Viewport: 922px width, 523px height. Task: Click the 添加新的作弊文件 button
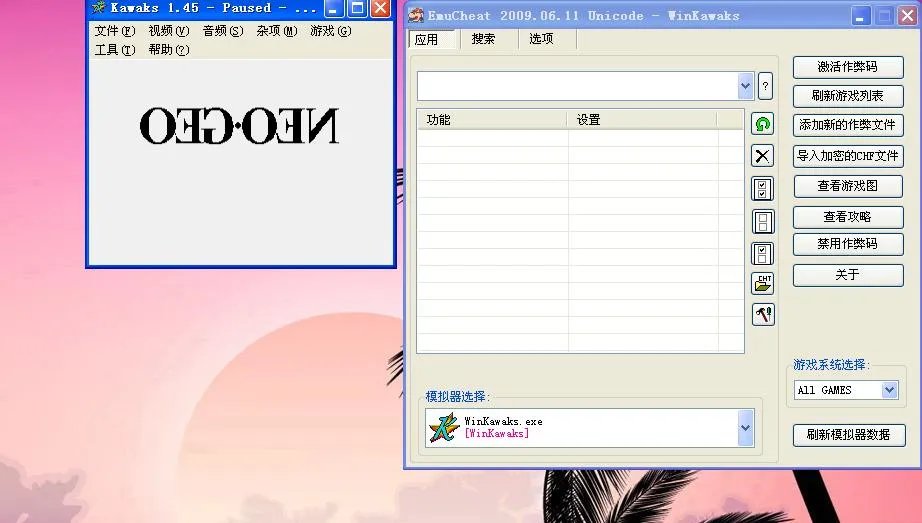click(x=848, y=125)
